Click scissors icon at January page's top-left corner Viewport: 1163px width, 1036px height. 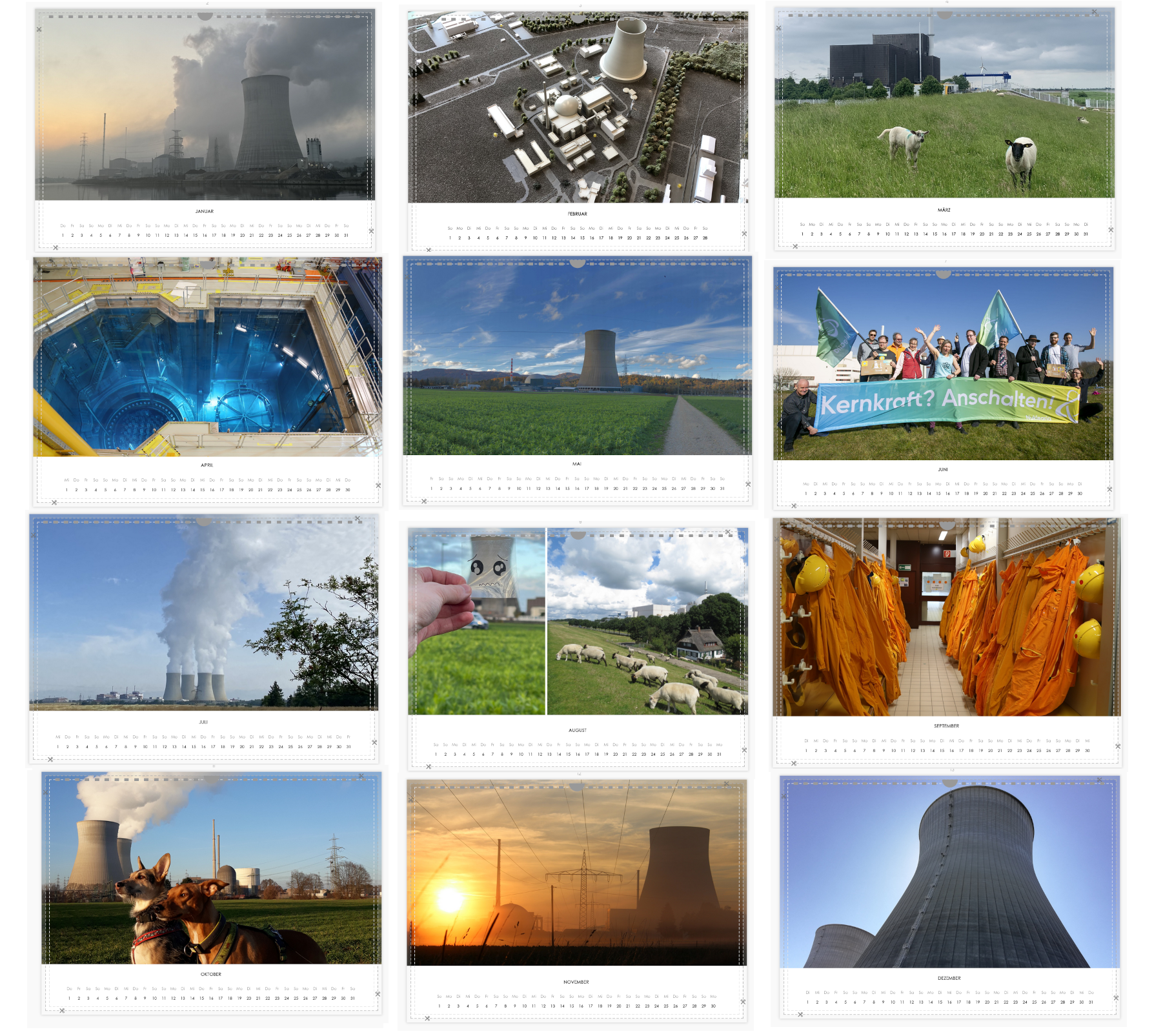click(x=39, y=29)
